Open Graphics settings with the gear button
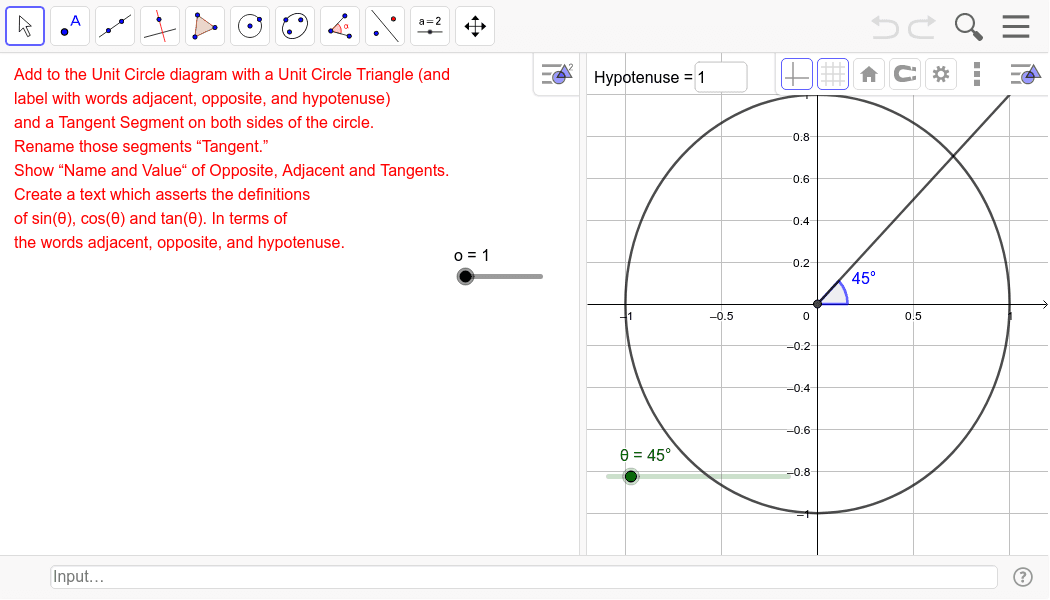Screen dimensions: 1050x600 (940, 74)
